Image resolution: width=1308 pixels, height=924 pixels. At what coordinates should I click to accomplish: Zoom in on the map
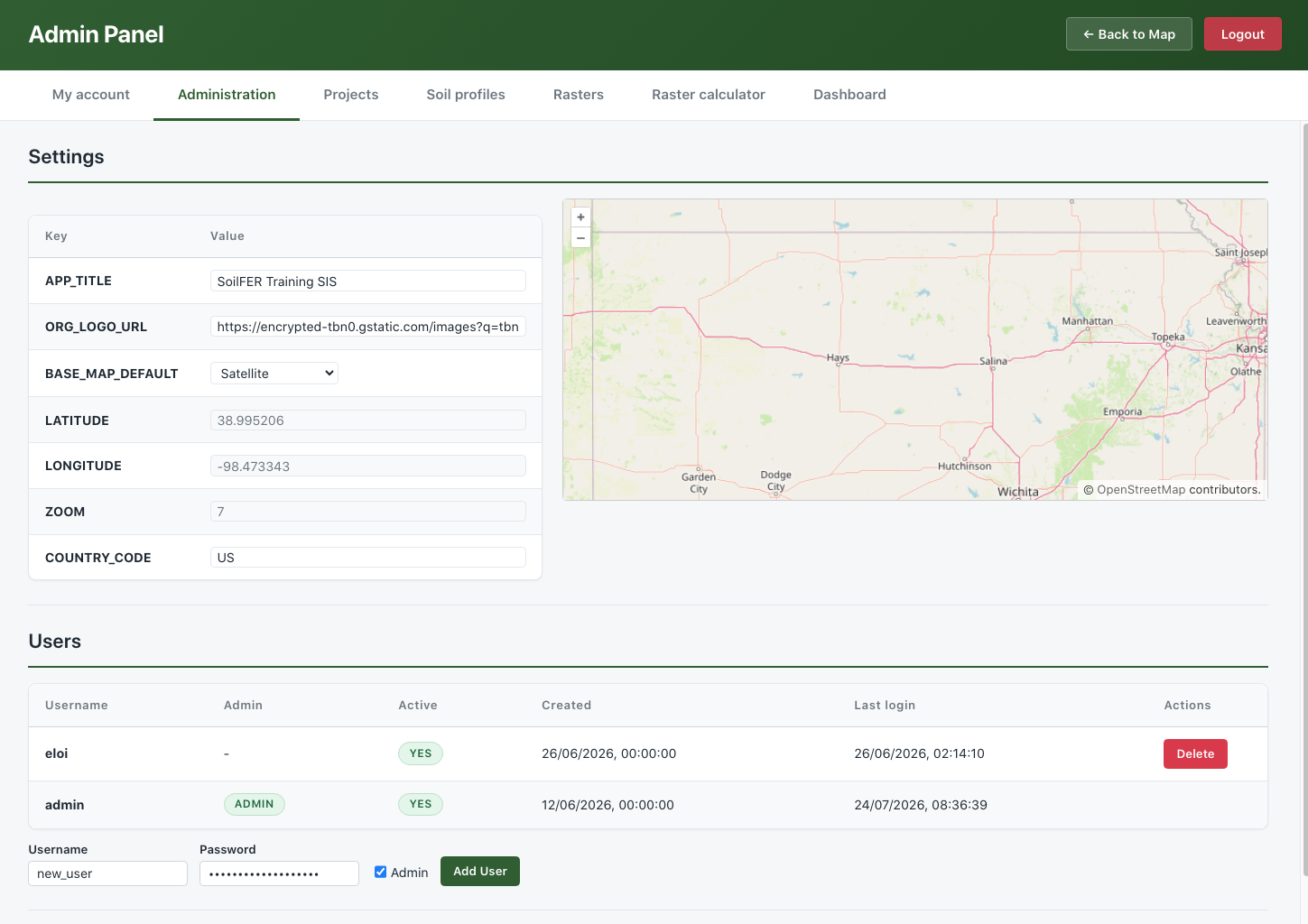pos(580,217)
